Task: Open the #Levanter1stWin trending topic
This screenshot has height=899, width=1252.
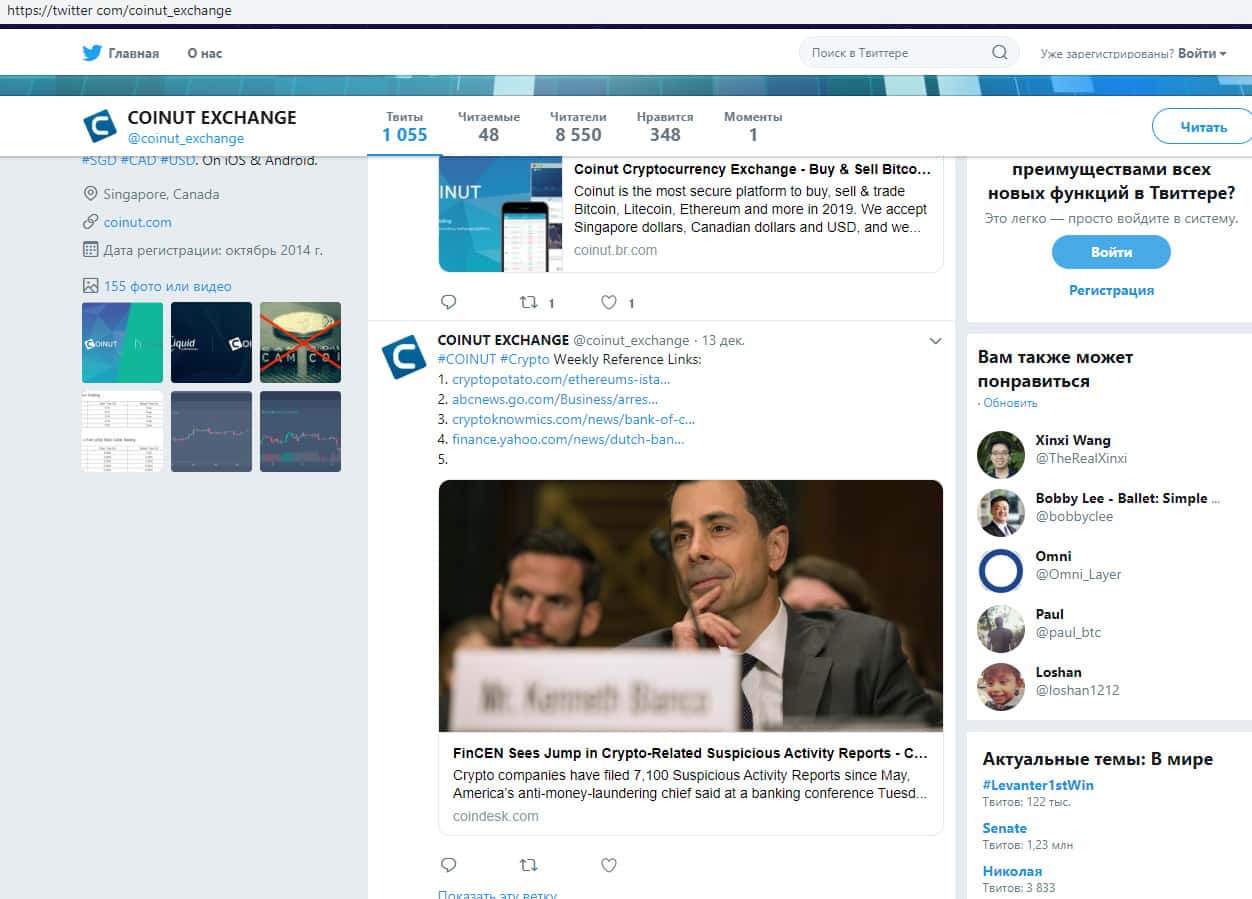Action: click(1037, 785)
